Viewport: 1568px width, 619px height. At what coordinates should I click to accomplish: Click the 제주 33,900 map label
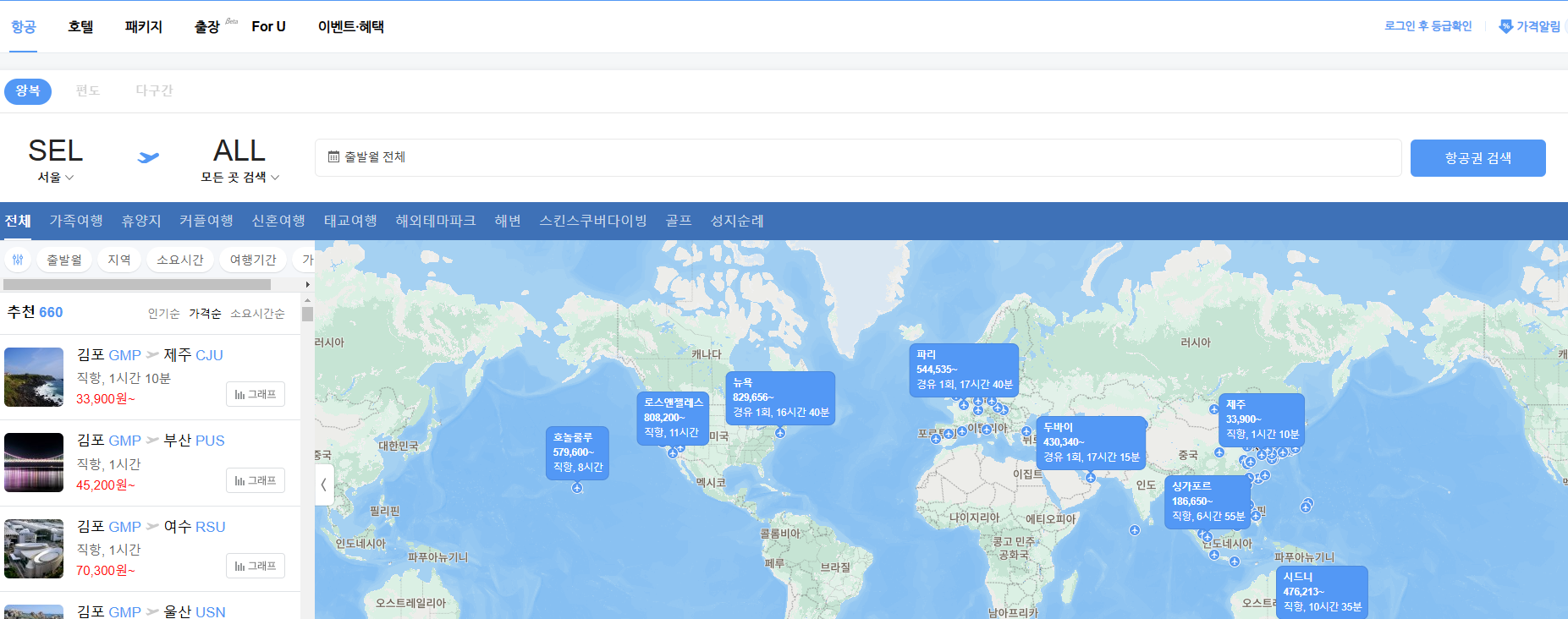(1262, 419)
